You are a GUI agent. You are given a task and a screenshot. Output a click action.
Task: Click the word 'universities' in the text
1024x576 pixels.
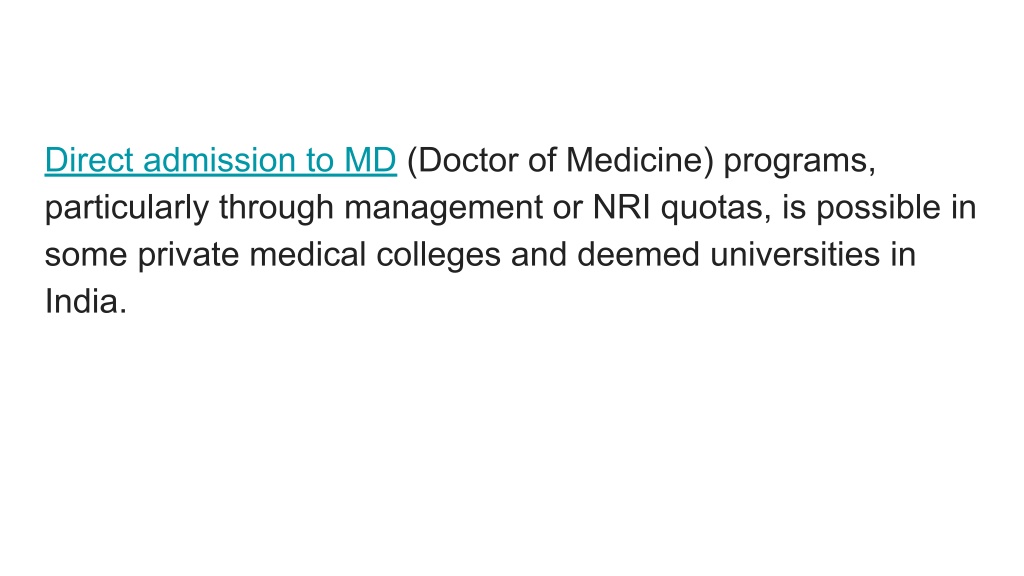pyautogui.click(x=795, y=255)
